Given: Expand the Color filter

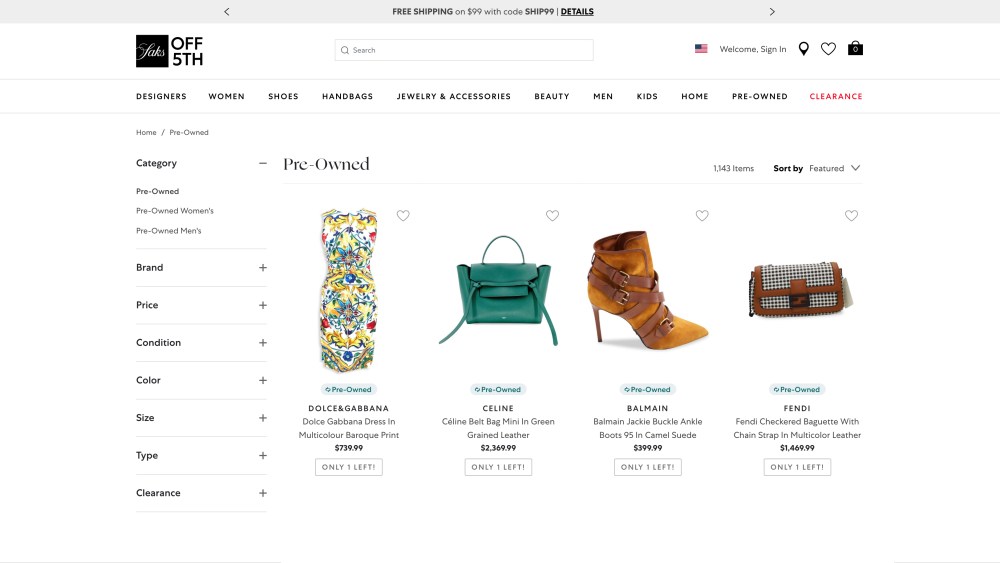Looking at the screenshot, I should point(262,381).
